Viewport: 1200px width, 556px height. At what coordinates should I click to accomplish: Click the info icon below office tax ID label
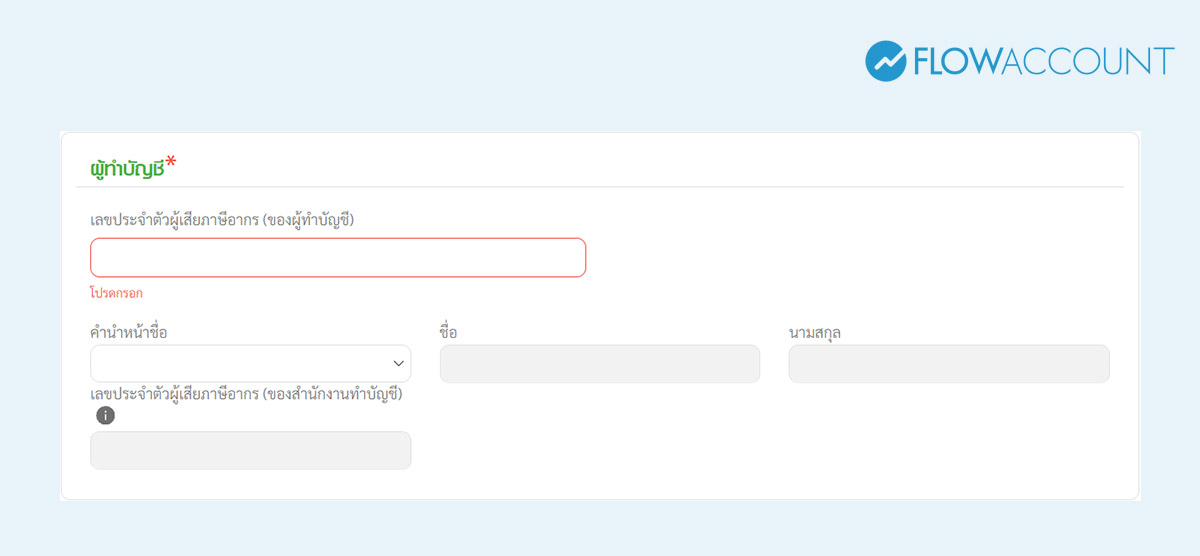[x=105, y=415]
